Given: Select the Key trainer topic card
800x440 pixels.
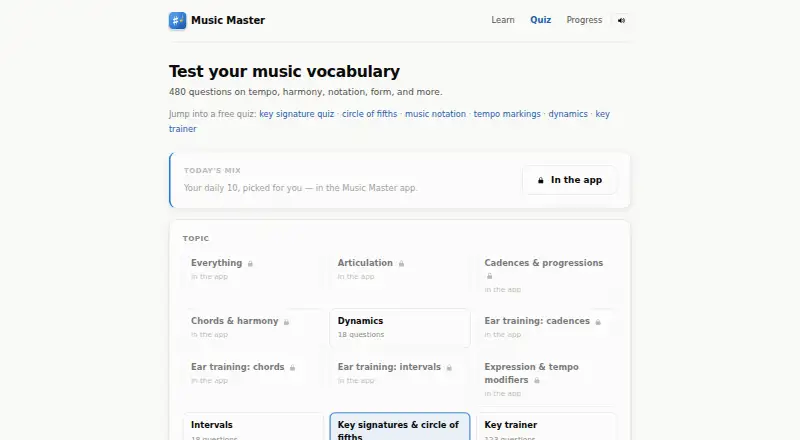Looking at the screenshot, I should tap(546, 427).
